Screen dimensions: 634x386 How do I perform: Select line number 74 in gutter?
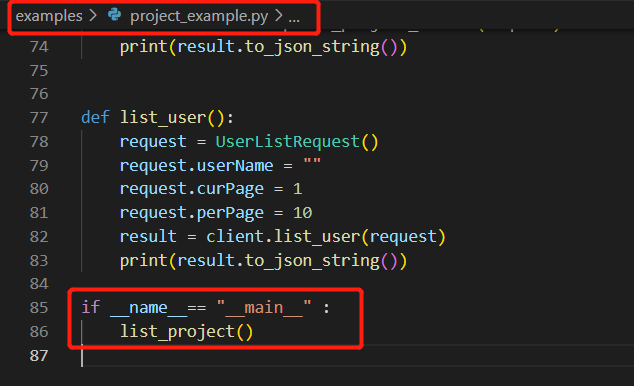coord(39,47)
